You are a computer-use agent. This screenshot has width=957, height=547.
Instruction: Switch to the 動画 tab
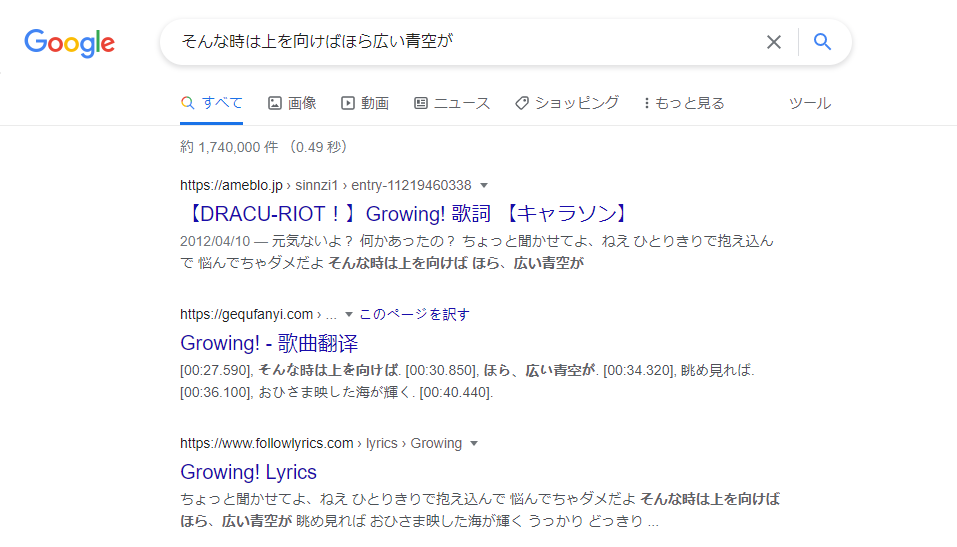(x=365, y=103)
